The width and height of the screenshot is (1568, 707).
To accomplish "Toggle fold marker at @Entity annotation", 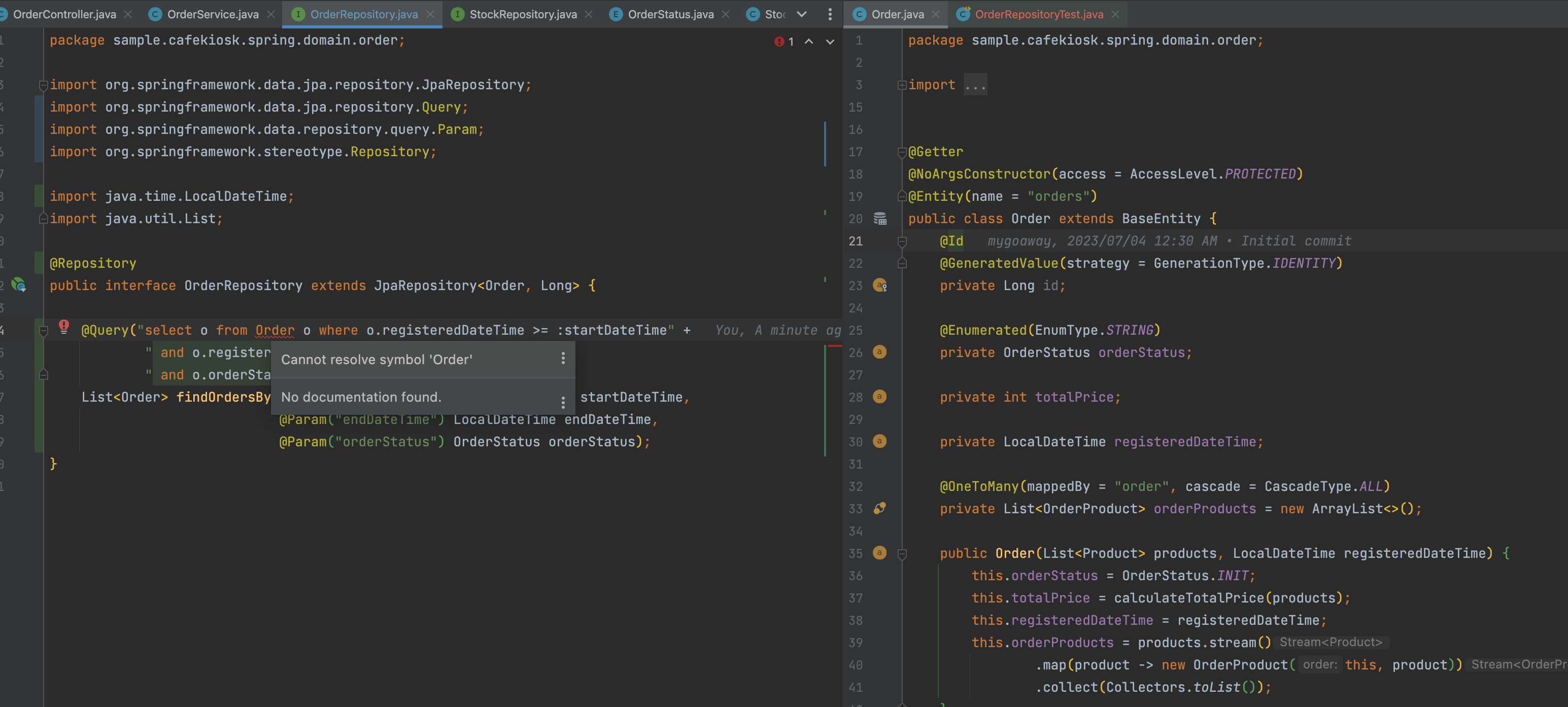I will 902,196.
